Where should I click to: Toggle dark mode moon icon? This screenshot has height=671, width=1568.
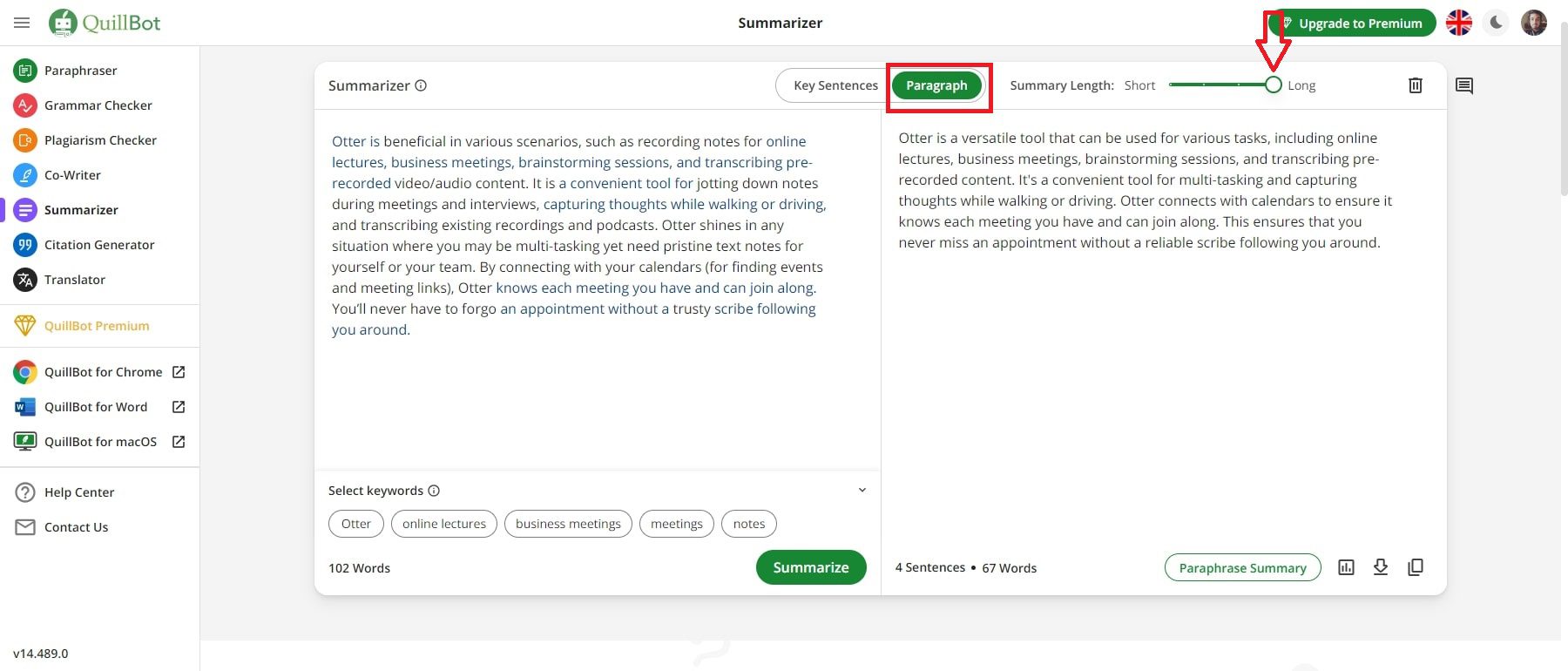point(1496,23)
